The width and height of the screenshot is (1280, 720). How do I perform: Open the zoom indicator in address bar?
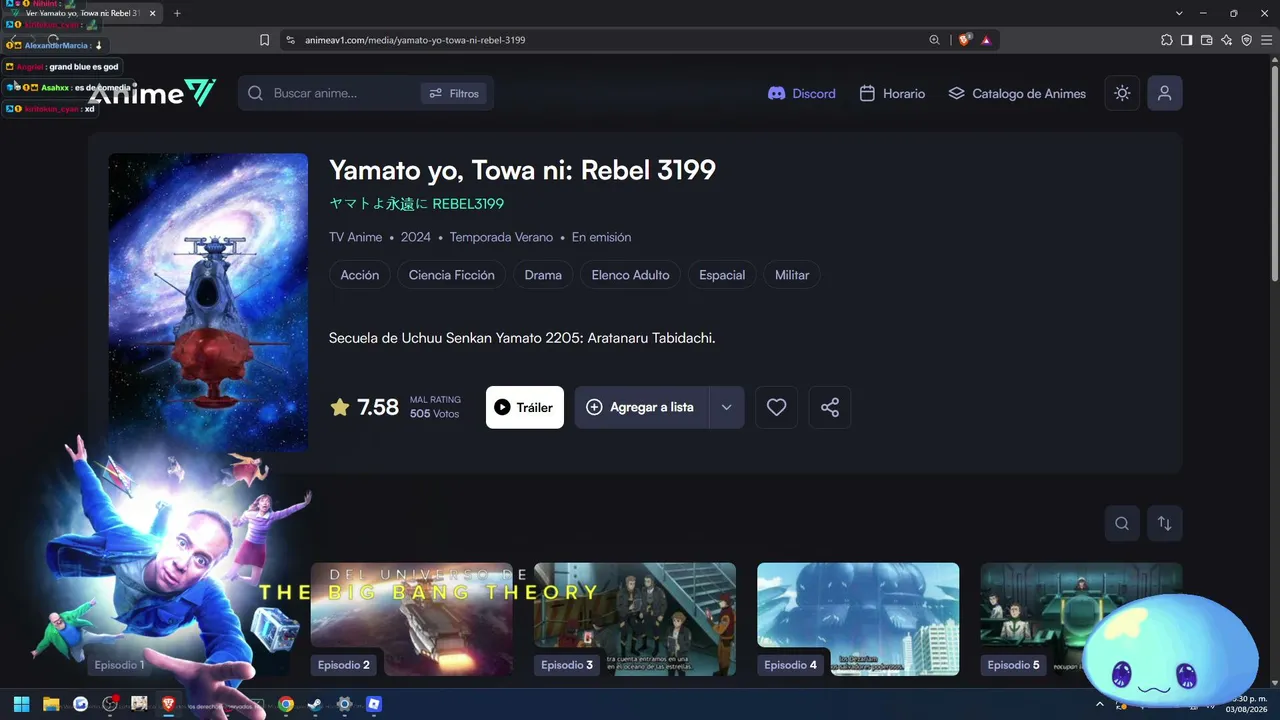tap(934, 40)
